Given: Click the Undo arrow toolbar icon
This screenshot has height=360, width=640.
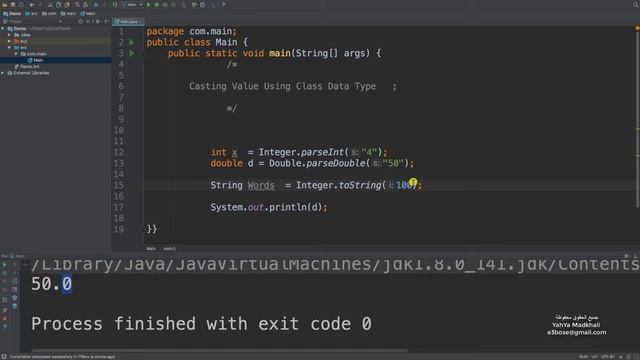Looking at the screenshot, I should (31, 4).
